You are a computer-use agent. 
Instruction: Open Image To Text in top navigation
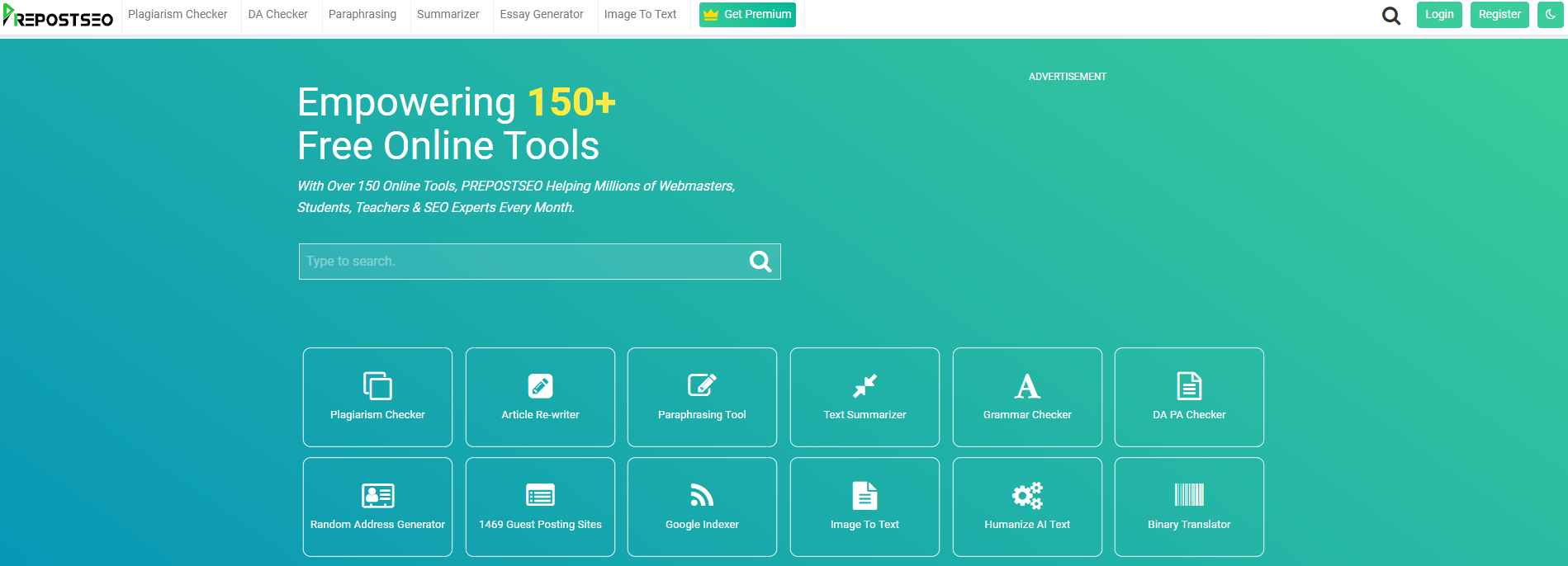[x=640, y=15]
